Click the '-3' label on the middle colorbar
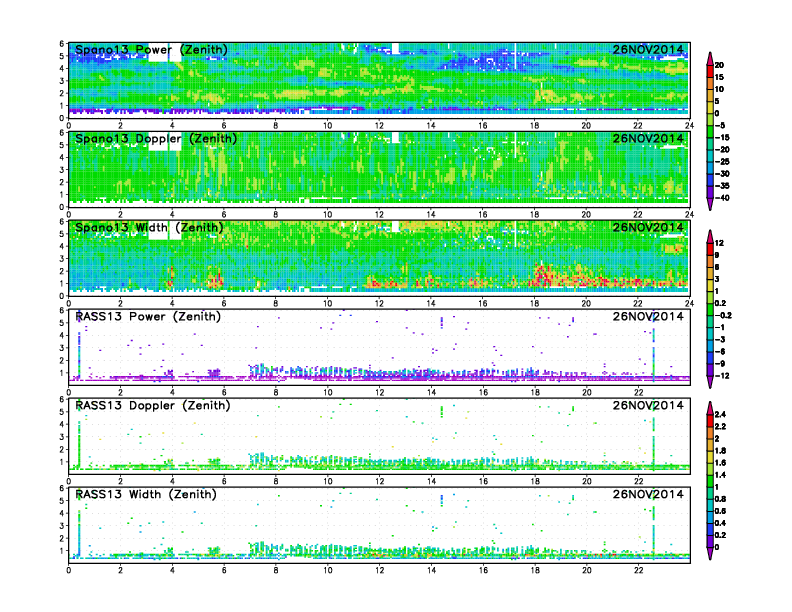Screen dimensions: 792x612 pos(720,339)
